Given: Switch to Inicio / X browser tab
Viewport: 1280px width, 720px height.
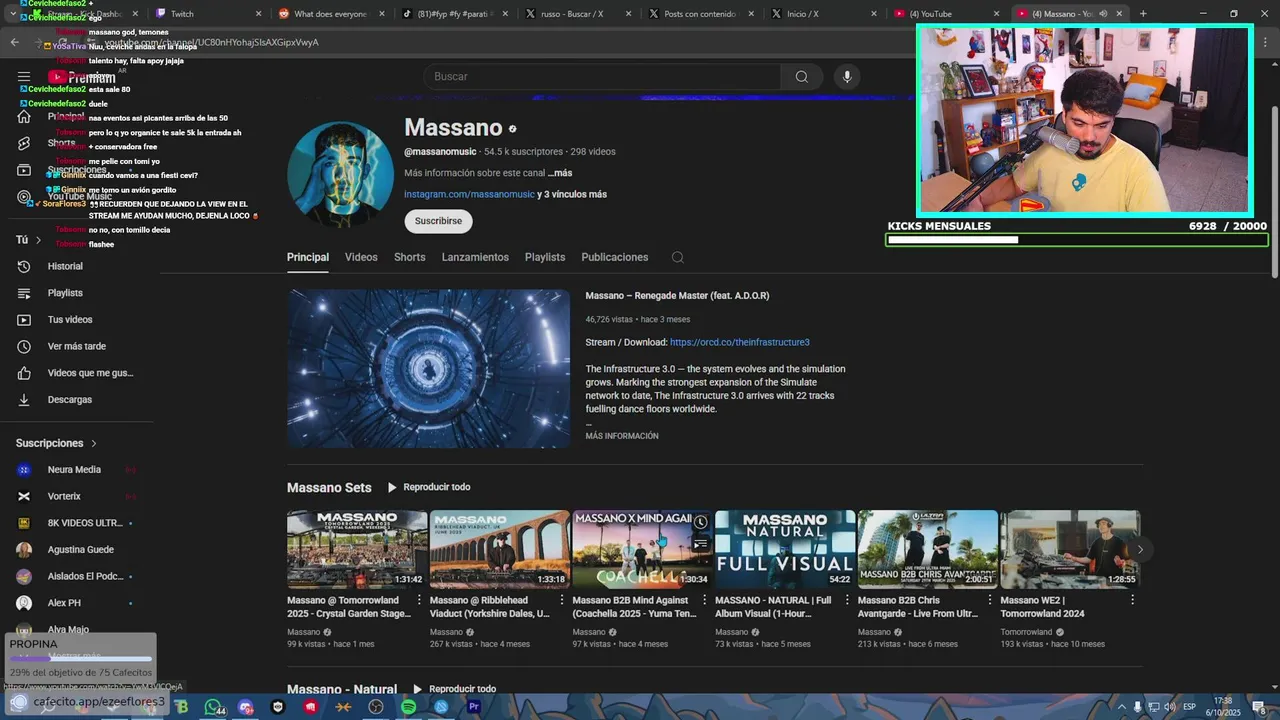Looking at the screenshot, I should 820,14.
